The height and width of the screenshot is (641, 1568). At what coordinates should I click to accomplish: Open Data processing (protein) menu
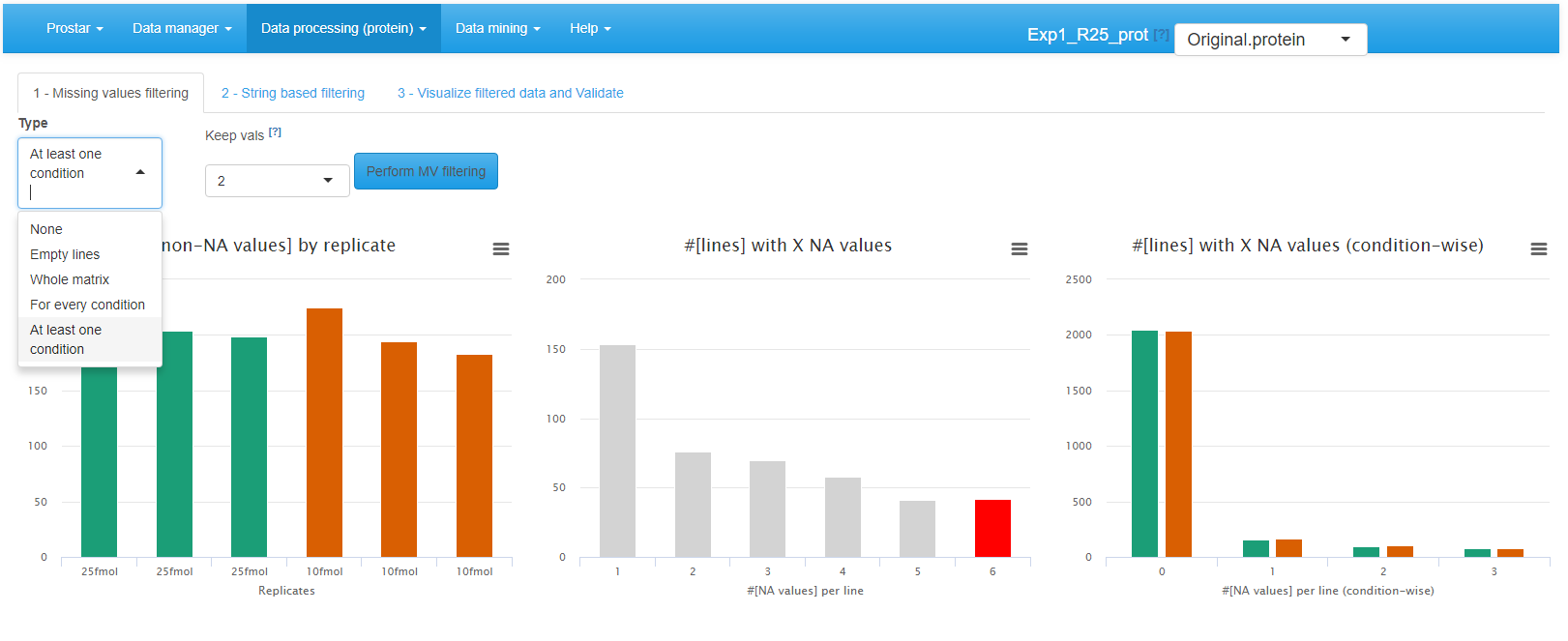pos(343,28)
